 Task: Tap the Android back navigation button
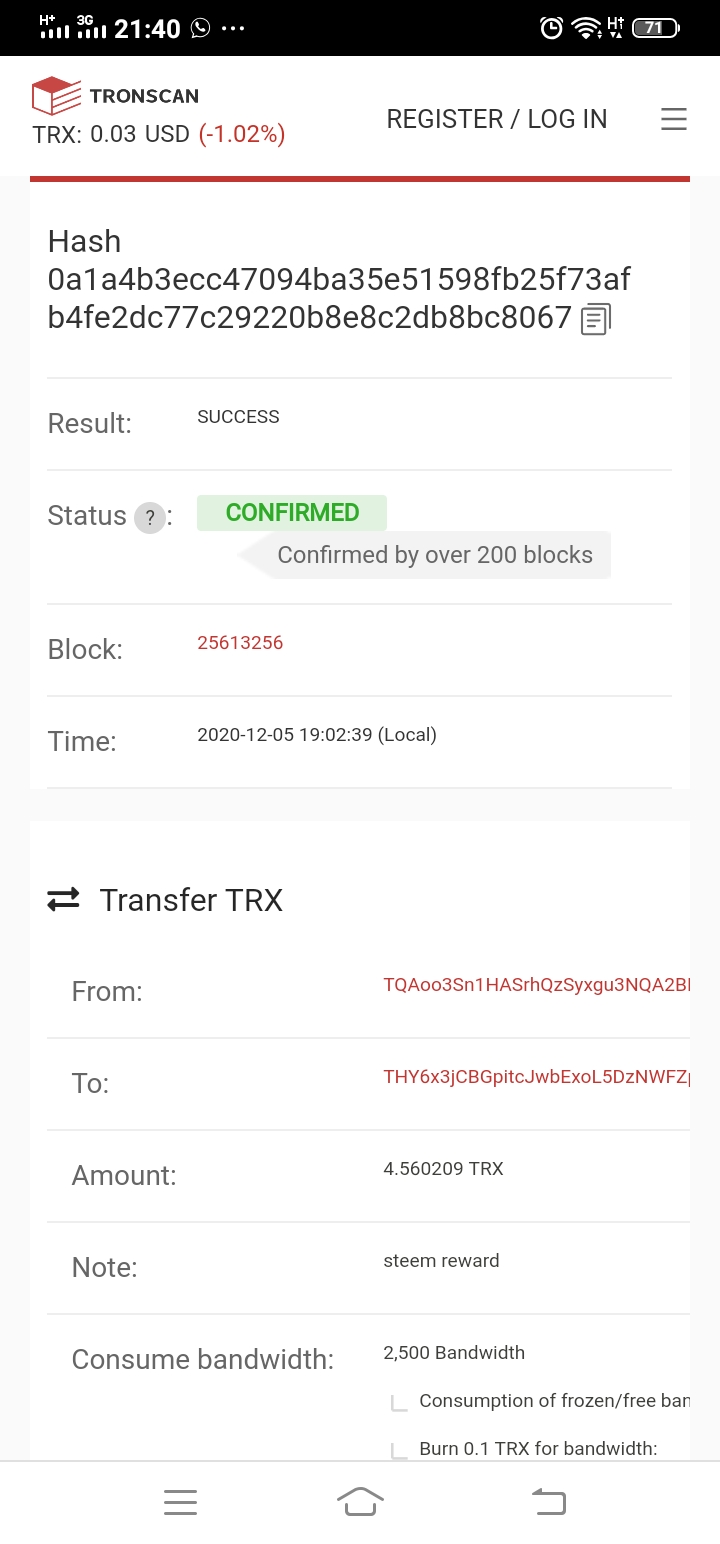(548, 1502)
